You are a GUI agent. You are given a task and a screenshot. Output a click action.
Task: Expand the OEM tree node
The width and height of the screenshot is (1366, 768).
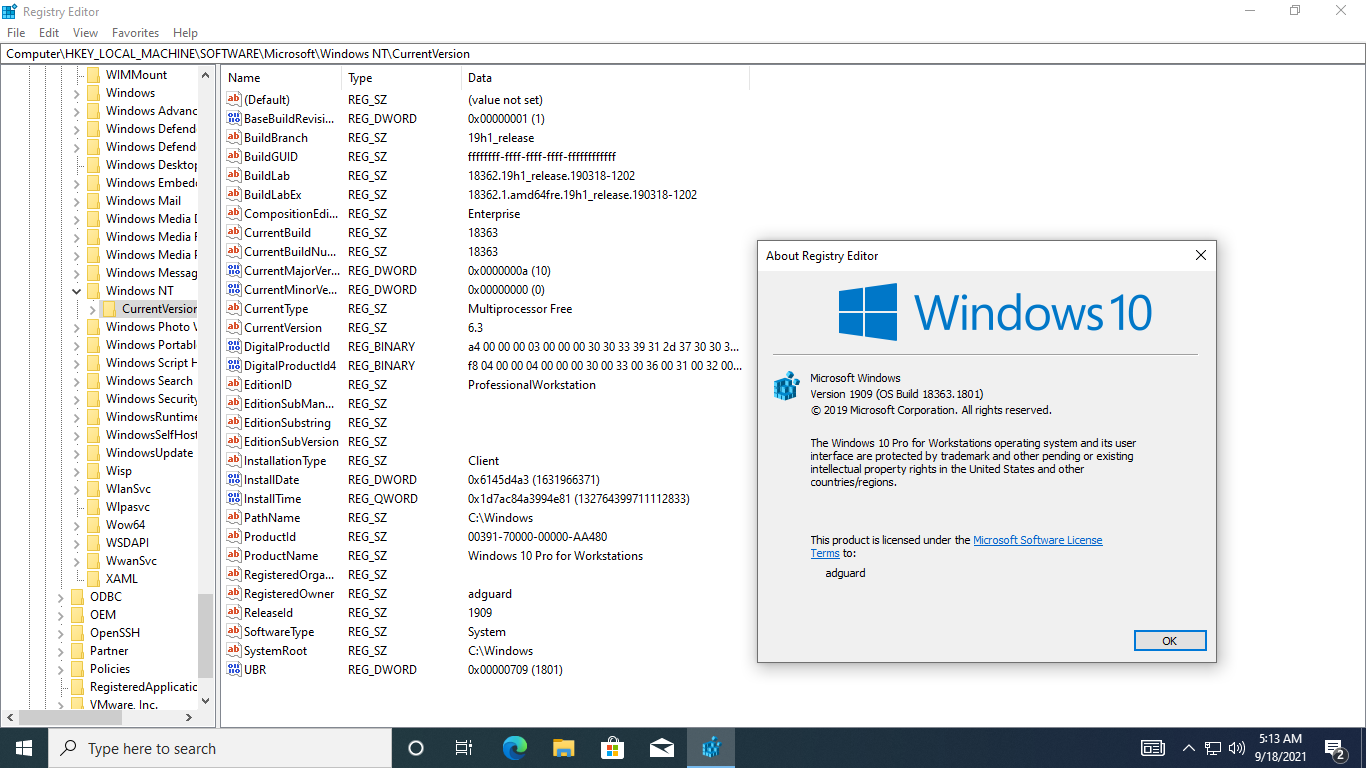[60, 615]
